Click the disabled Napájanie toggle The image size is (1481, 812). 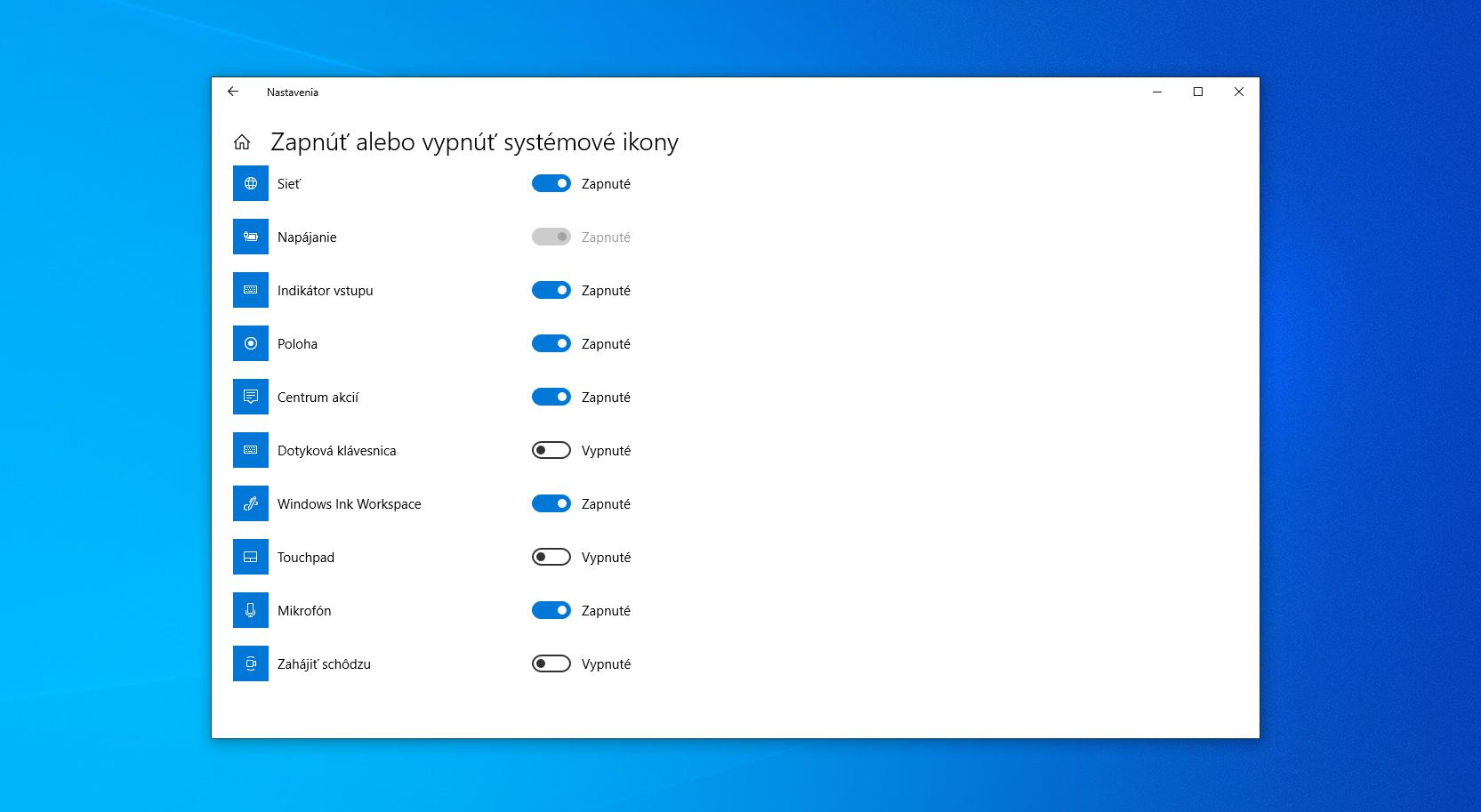551,237
